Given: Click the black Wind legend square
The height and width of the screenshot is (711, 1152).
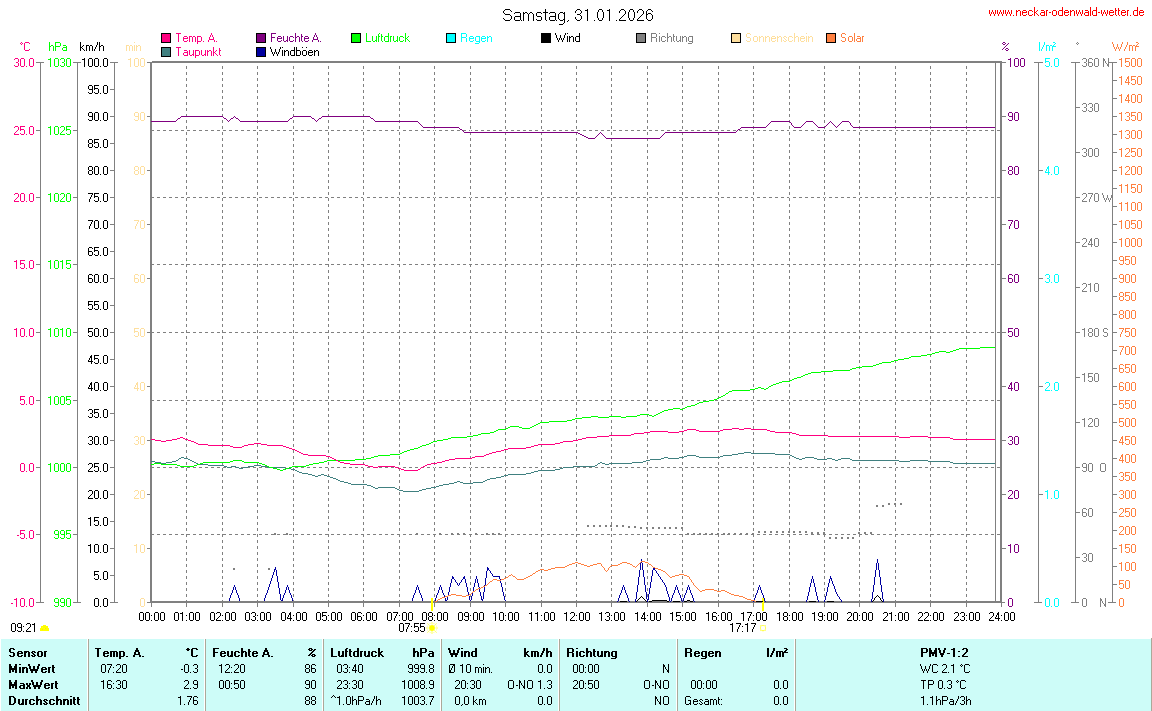Looking at the screenshot, I should click(546, 38).
